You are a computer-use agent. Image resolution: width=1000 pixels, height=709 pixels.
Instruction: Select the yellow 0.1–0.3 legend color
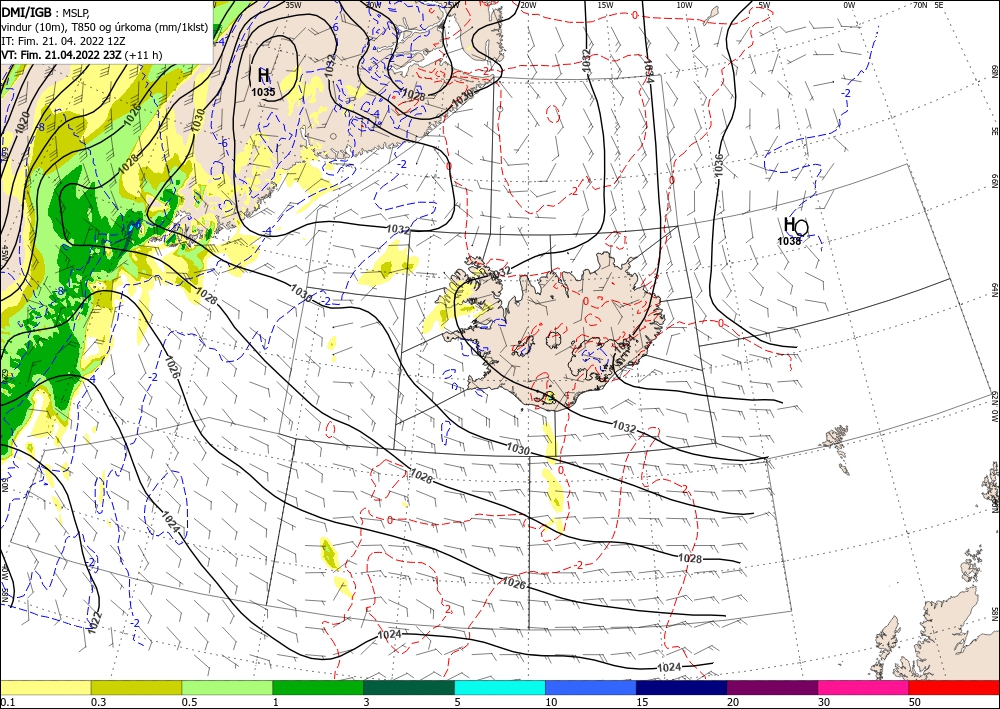45,687
